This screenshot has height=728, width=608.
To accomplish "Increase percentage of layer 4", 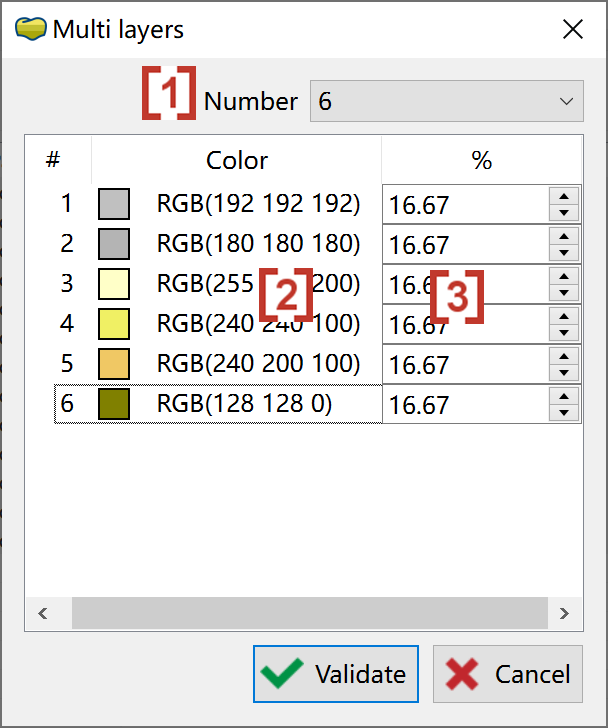I will 564,316.
